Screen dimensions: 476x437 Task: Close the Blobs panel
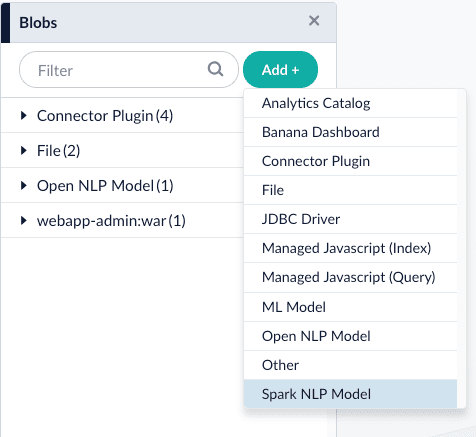314,21
